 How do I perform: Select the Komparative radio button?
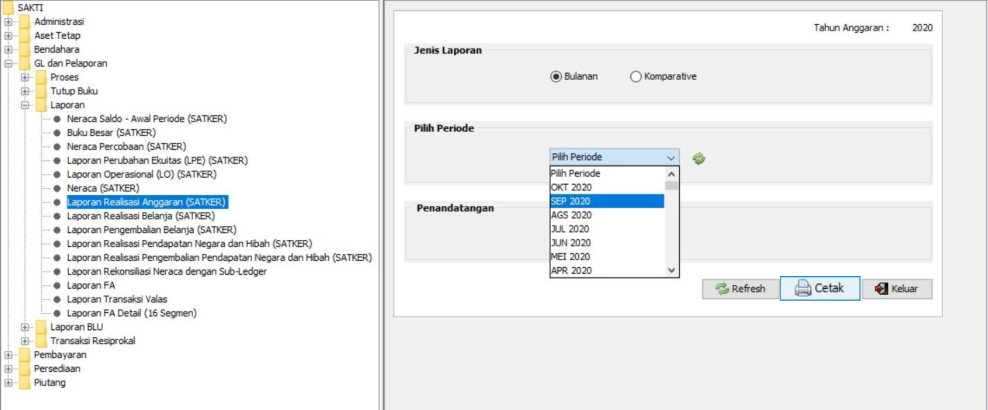pyautogui.click(x=636, y=77)
